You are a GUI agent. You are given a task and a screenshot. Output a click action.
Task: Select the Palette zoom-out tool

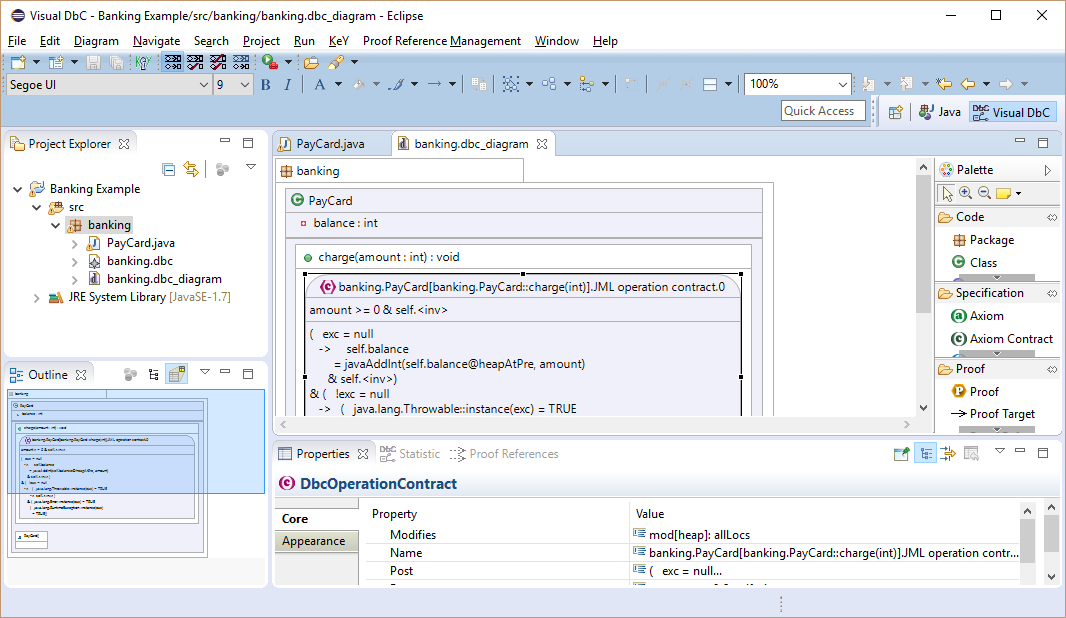tap(984, 193)
